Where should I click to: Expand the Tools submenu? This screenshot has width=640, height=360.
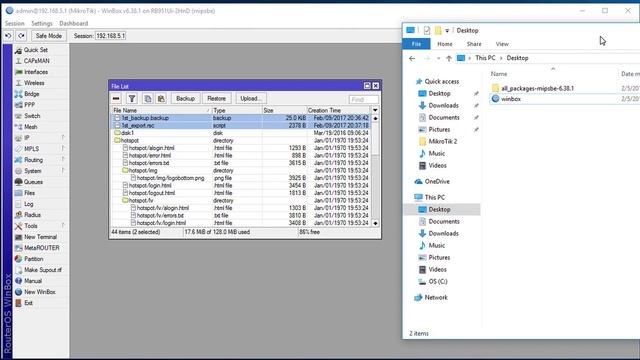[31, 226]
